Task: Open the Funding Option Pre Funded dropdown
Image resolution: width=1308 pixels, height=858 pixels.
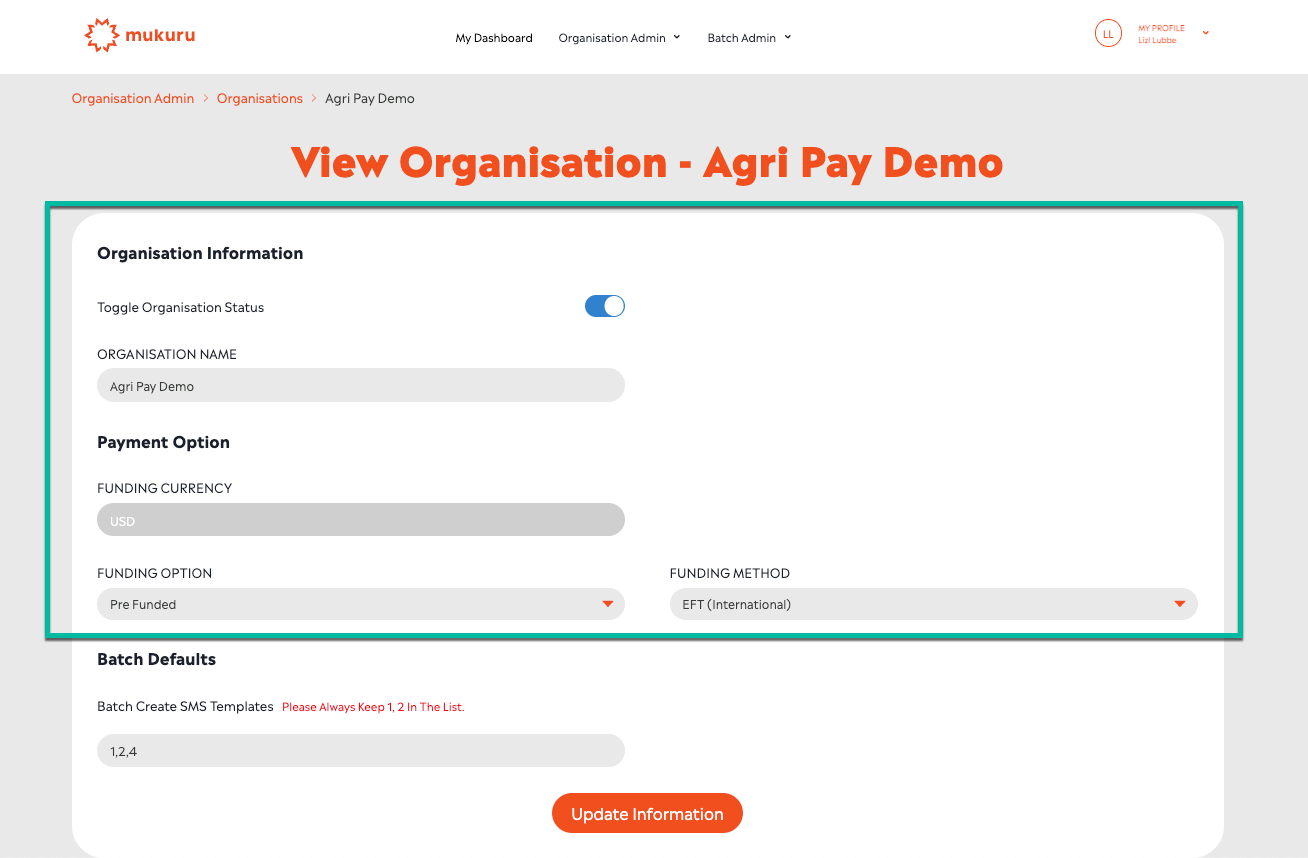Action: click(360, 604)
